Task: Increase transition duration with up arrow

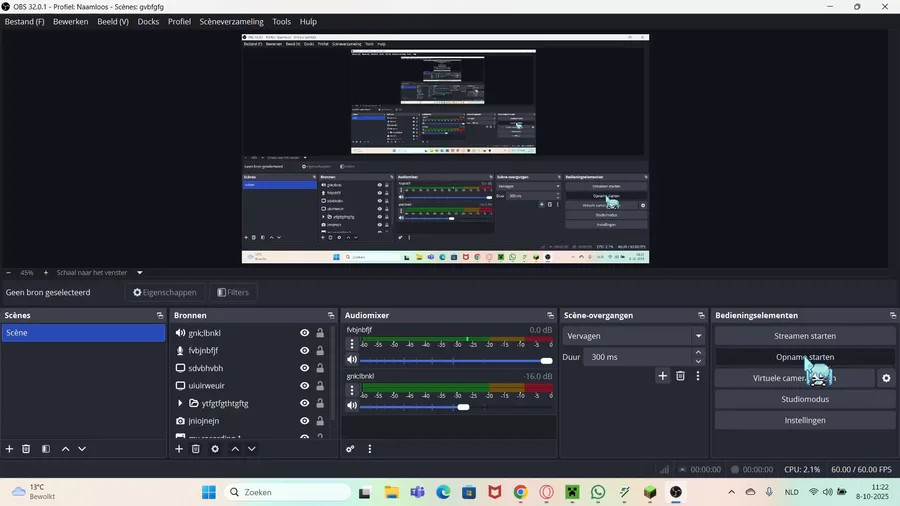Action: [x=699, y=352]
